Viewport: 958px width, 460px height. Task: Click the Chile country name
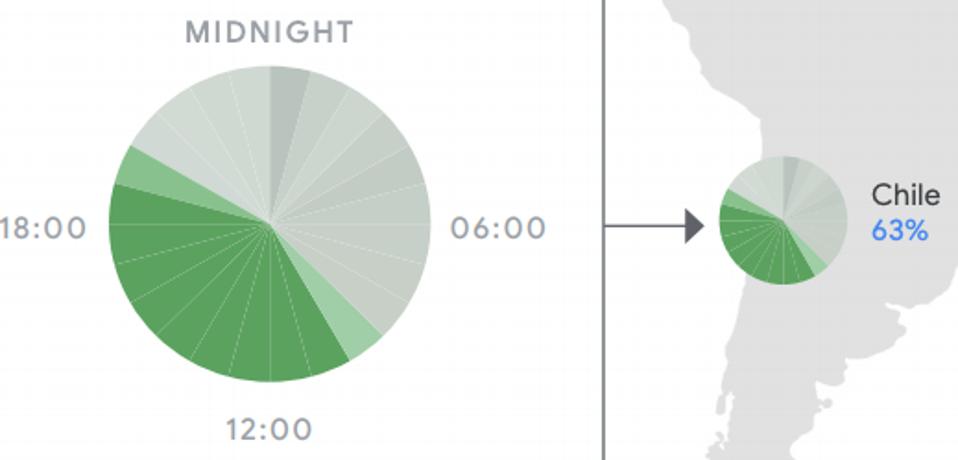coord(905,195)
